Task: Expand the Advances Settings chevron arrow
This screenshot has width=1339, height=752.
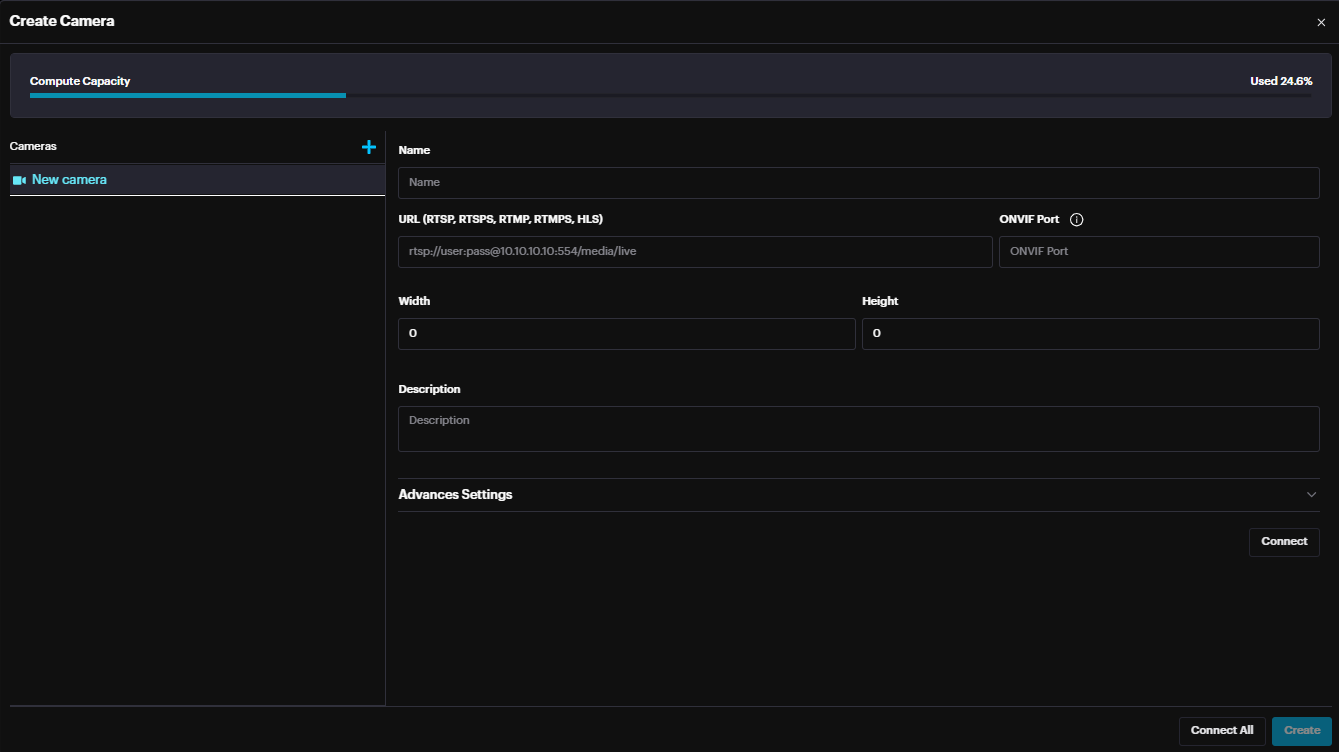Action: pyautogui.click(x=1311, y=495)
